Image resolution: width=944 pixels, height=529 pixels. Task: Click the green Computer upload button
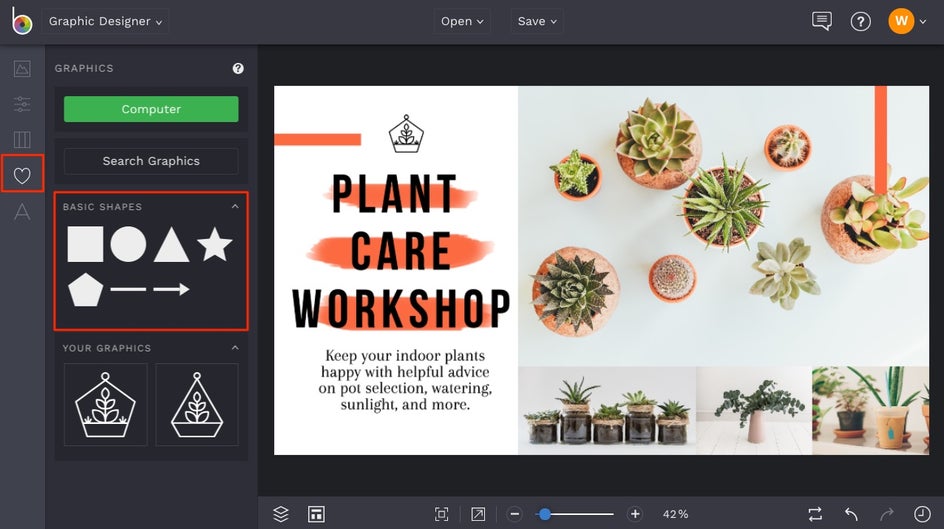(x=151, y=109)
